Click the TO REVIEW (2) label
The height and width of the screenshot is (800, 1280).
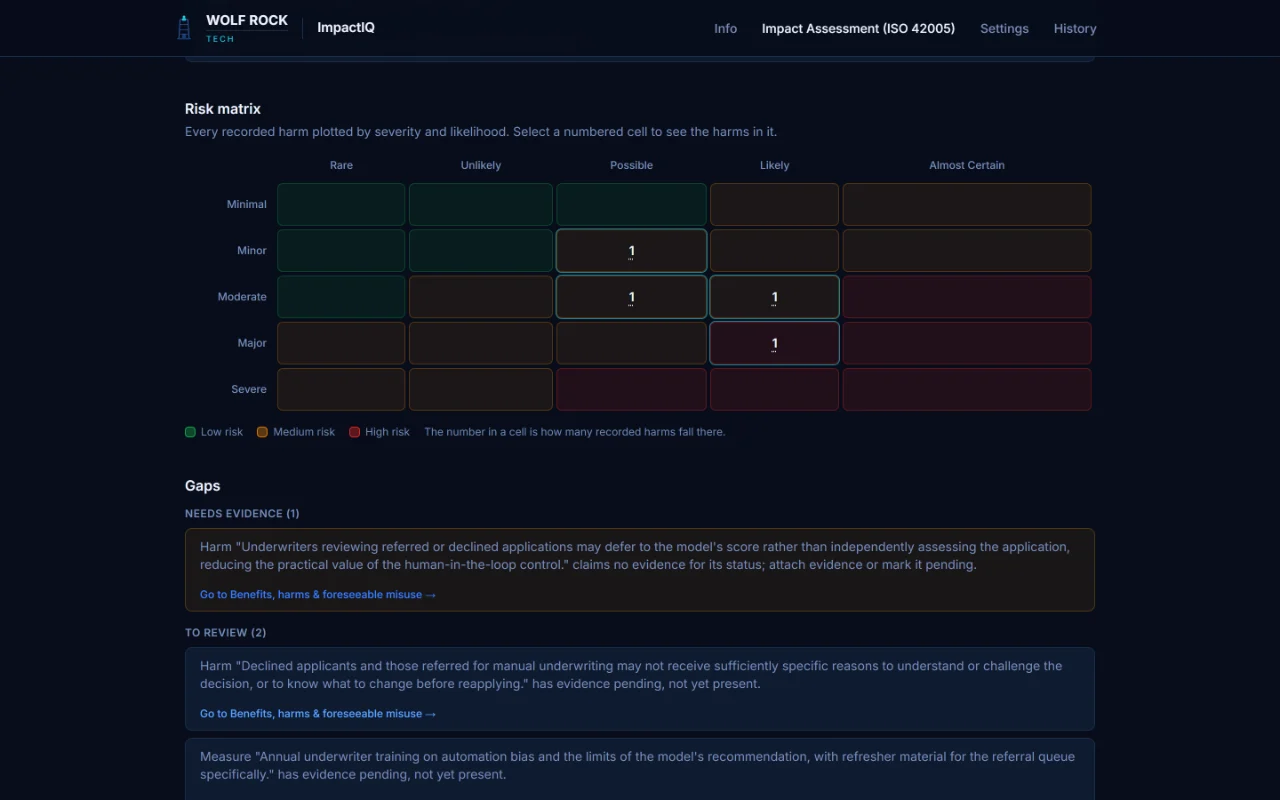[x=226, y=632]
